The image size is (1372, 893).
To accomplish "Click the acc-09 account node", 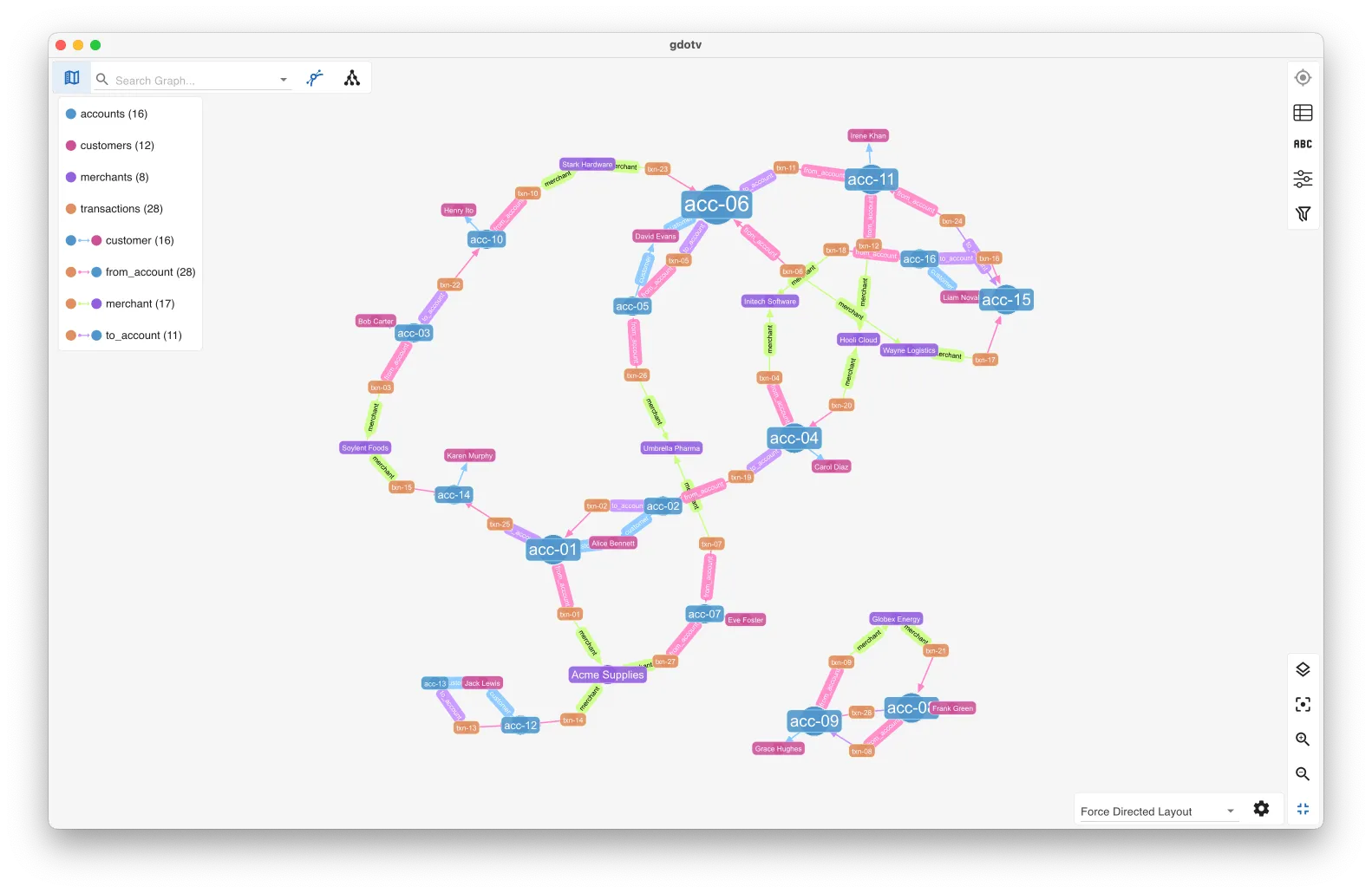I will tap(814, 721).
